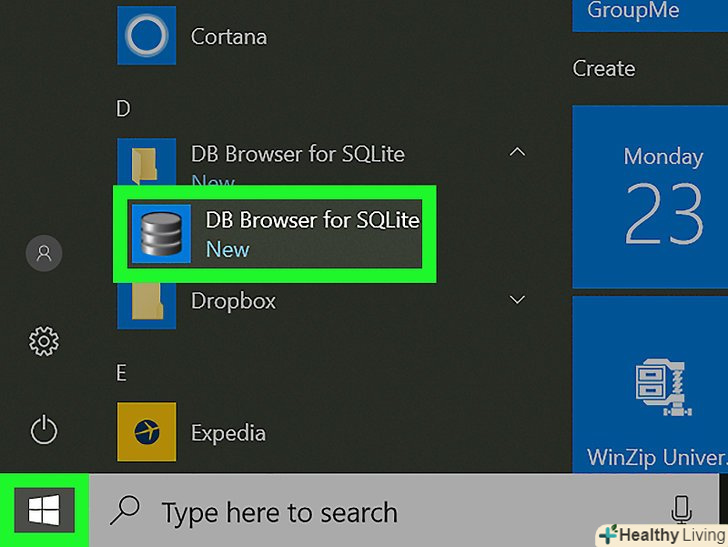Screen dimensions: 728x547
Task: Open the Expedia app icon
Action: (146, 432)
